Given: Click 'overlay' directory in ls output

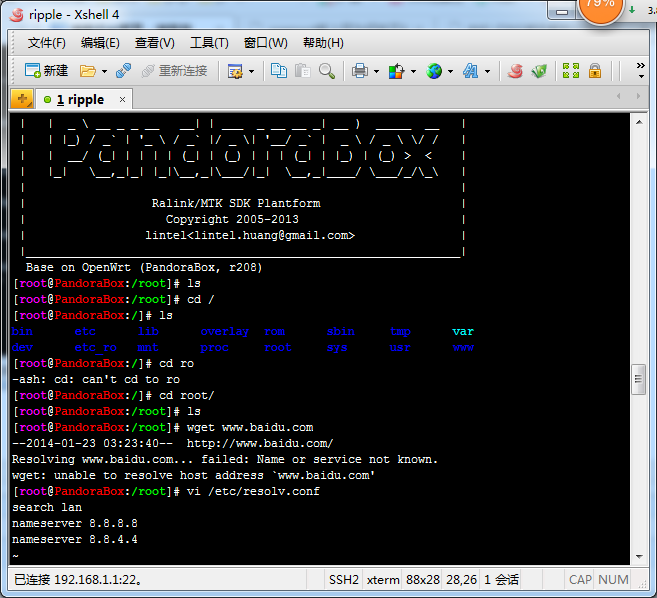Looking at the screenshot, I should tap(225, 332).
